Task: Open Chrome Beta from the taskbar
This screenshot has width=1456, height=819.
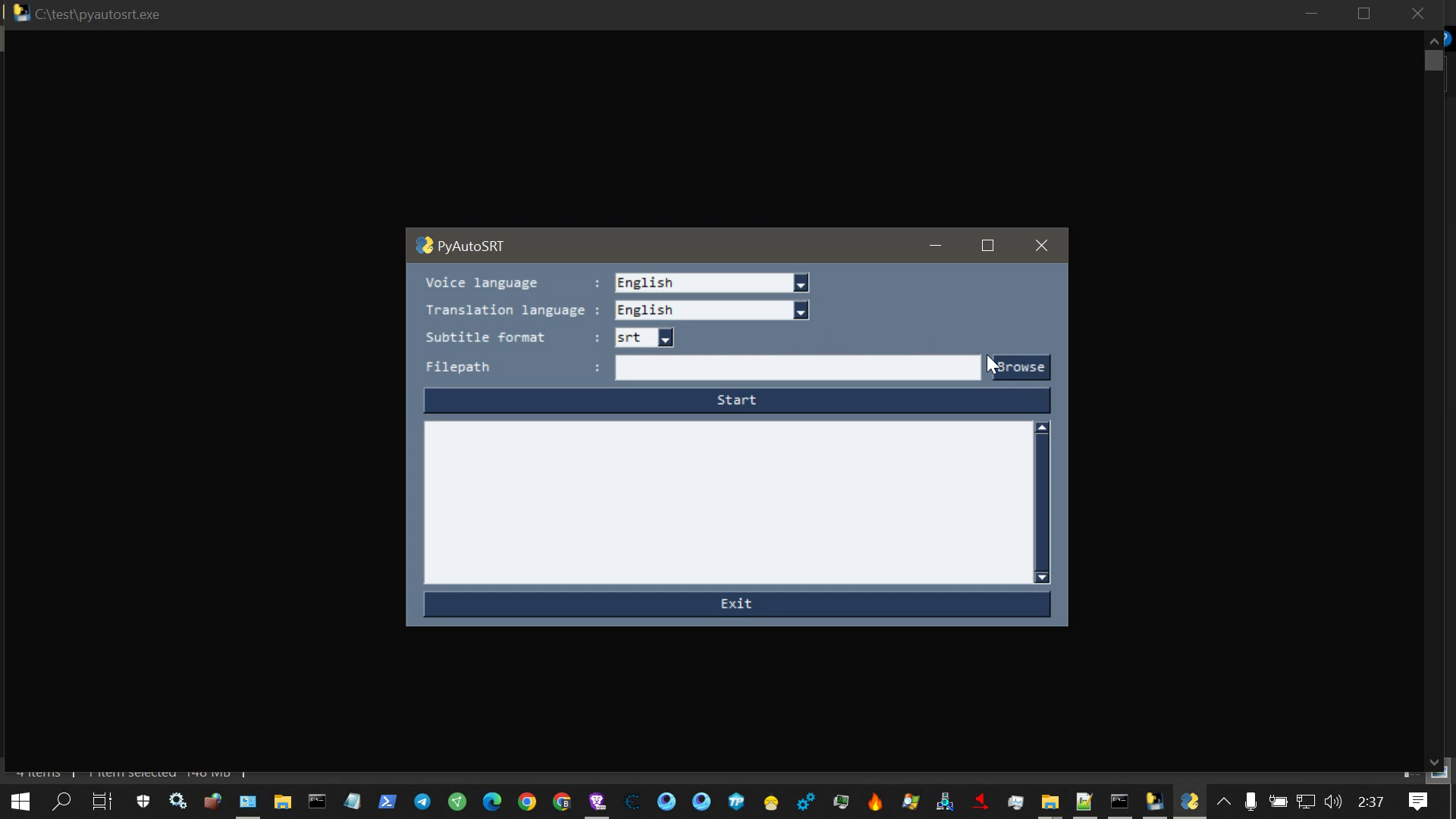Action: tap(561, 802)
